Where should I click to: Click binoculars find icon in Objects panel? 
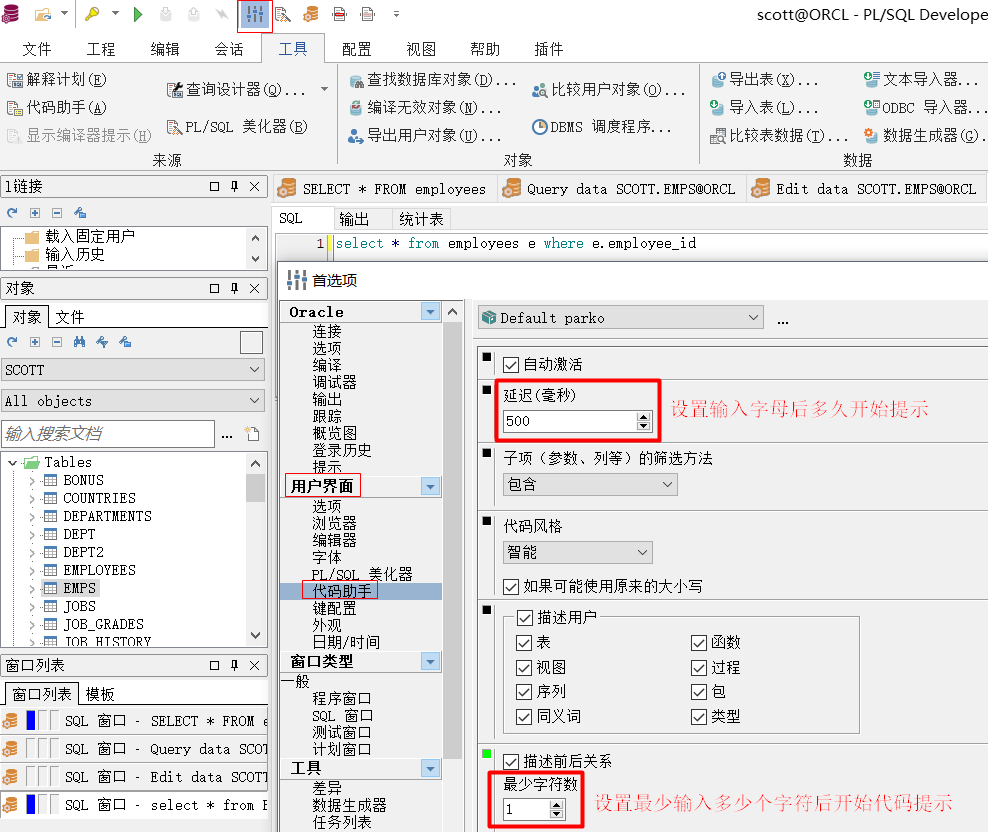coord(79,342)
